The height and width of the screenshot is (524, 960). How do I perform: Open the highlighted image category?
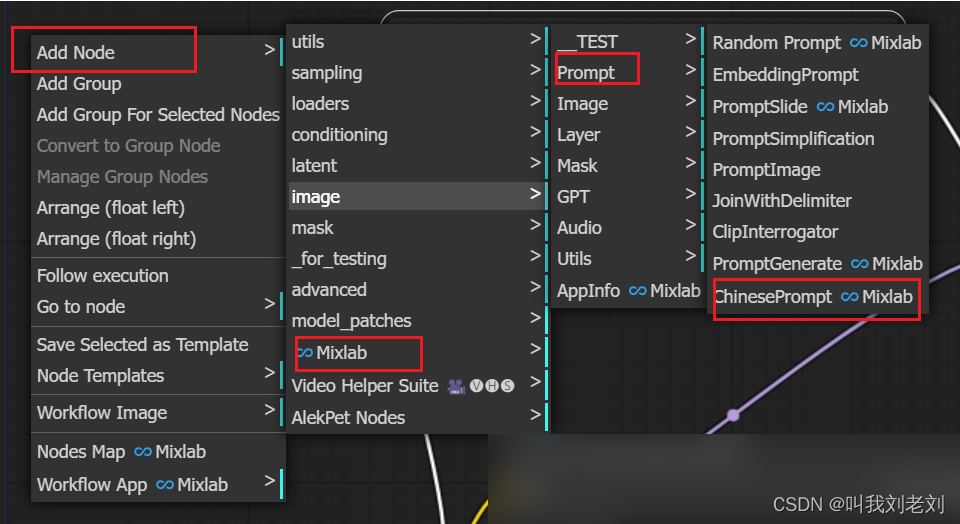tap(416, 196)
